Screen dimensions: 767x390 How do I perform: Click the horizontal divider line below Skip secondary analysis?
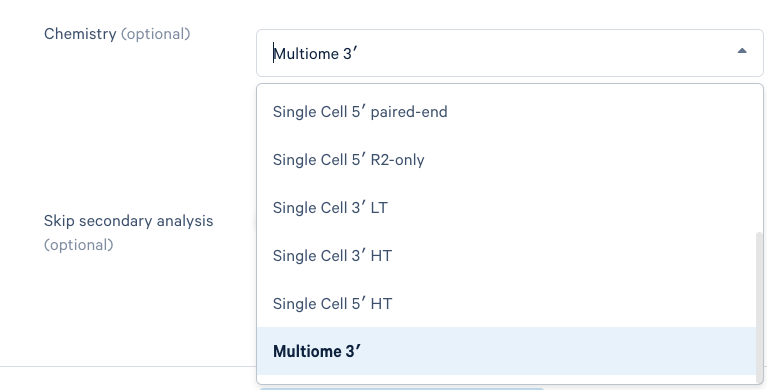click(128, 366)
